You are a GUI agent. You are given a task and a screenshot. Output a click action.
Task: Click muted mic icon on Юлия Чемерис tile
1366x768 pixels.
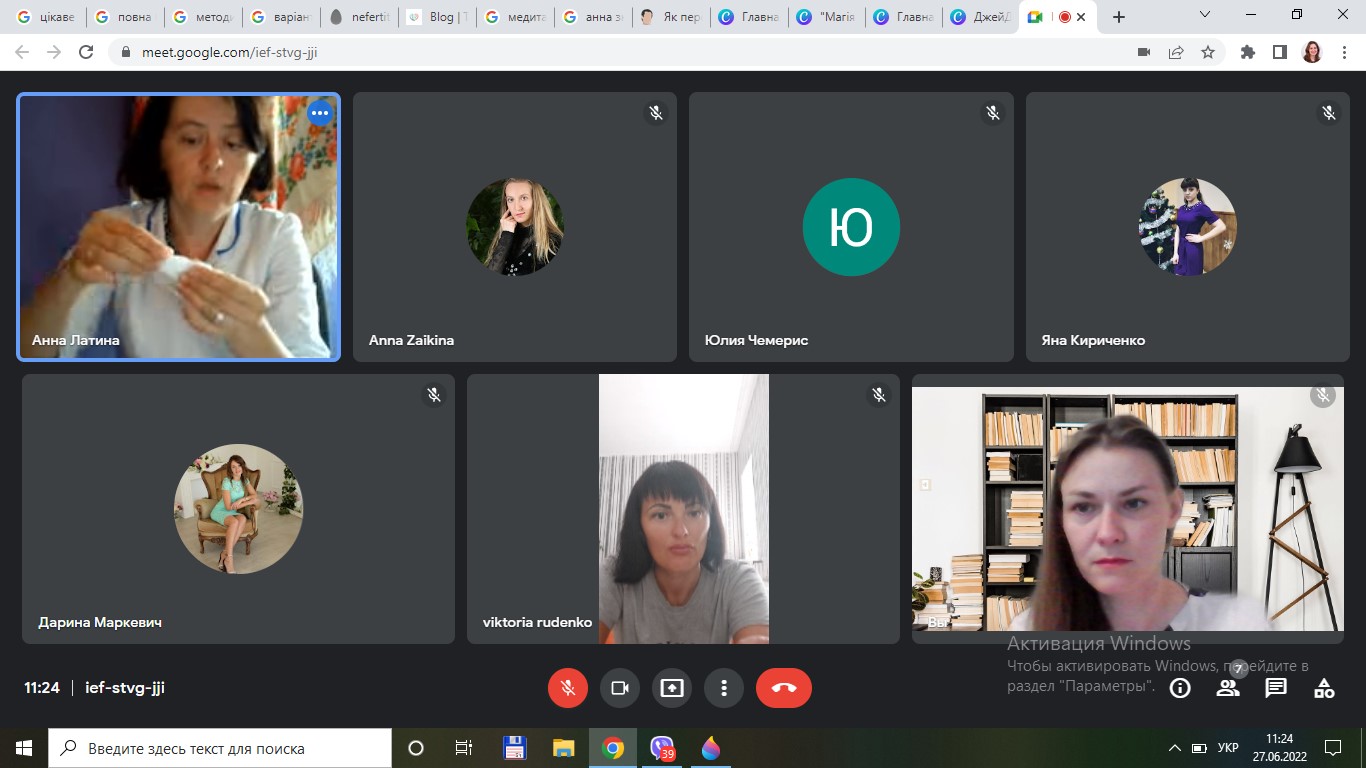pyautogui.click(x=993, y=113)
